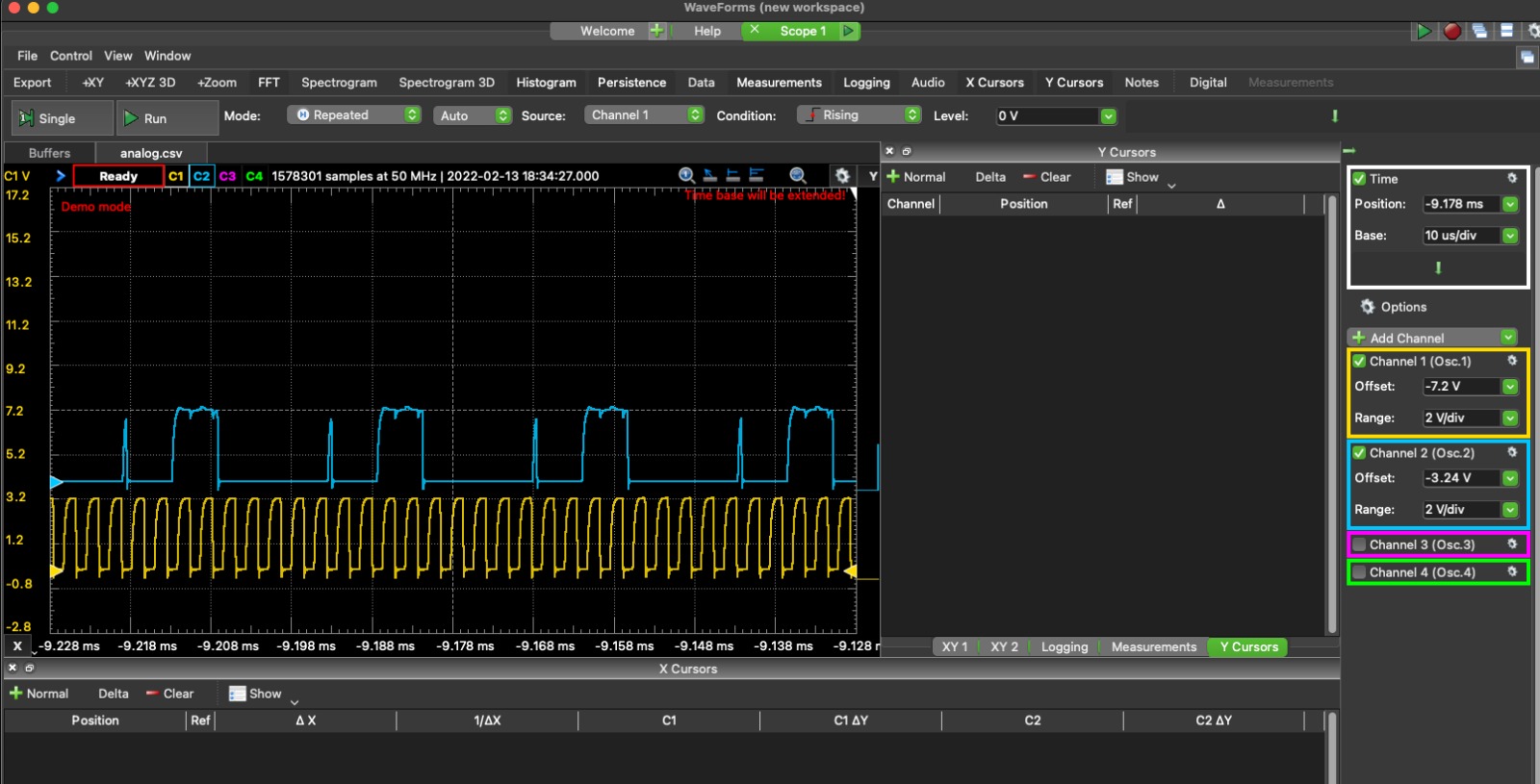Open the Auto trigger dropdown
The width and height of the screenshot is (1540, 784).
472,115
